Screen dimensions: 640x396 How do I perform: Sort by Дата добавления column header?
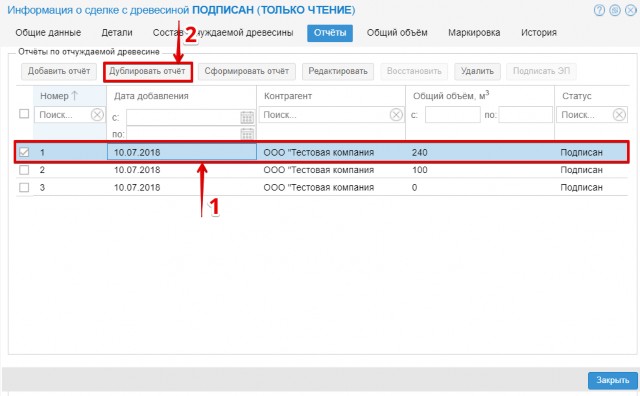coord(151,96)
